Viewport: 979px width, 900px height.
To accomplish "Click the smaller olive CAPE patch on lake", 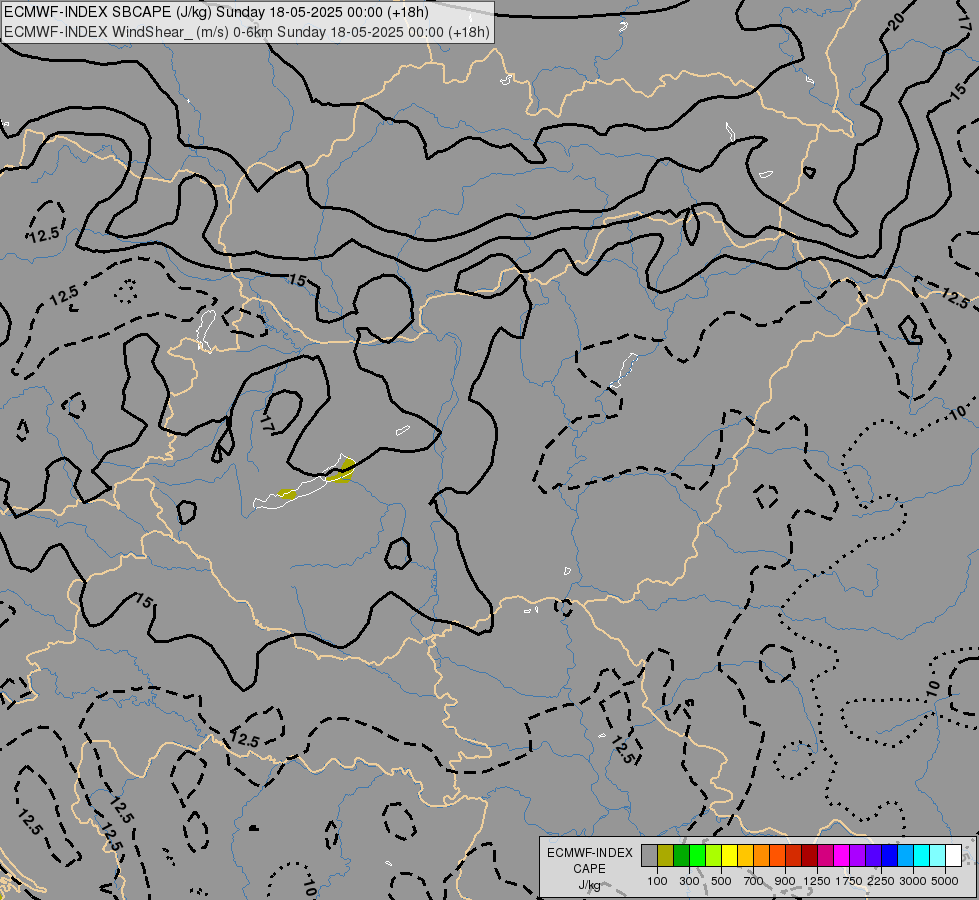I will pyautogui.click(x=287, y=495).
